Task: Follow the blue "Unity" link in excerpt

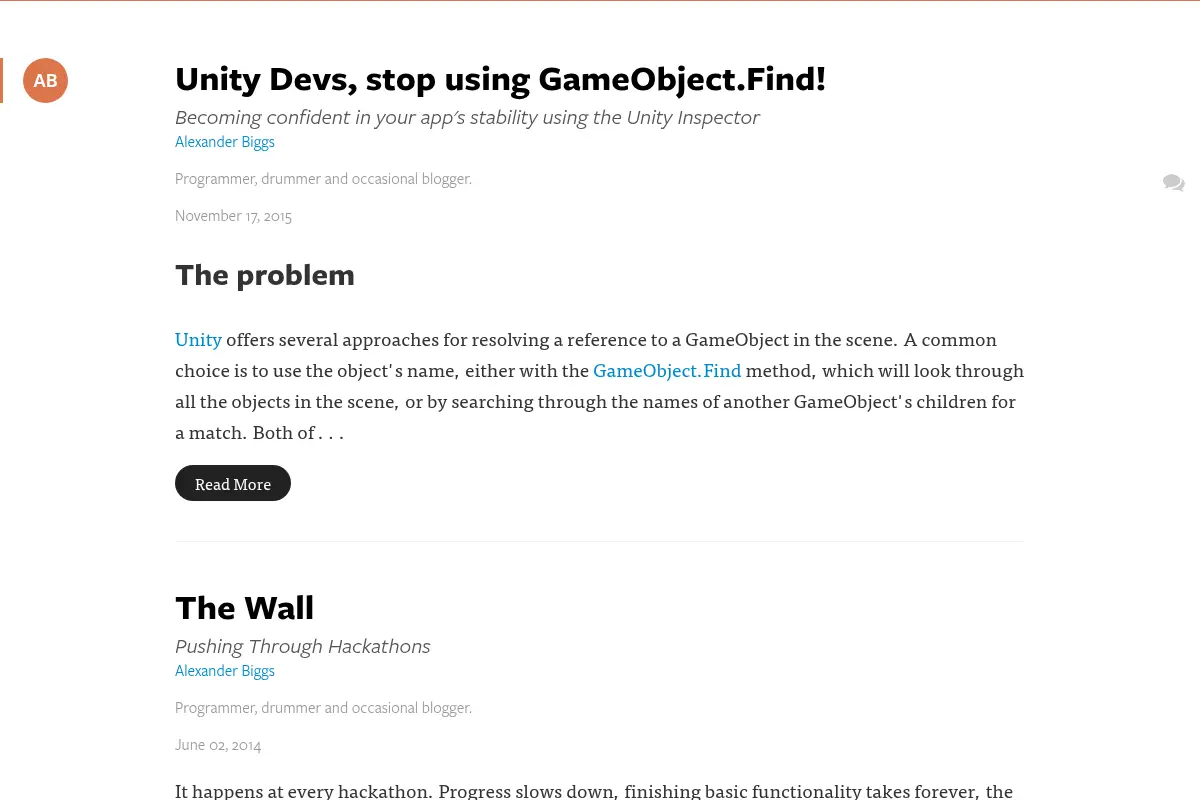Action: point(198,339)
